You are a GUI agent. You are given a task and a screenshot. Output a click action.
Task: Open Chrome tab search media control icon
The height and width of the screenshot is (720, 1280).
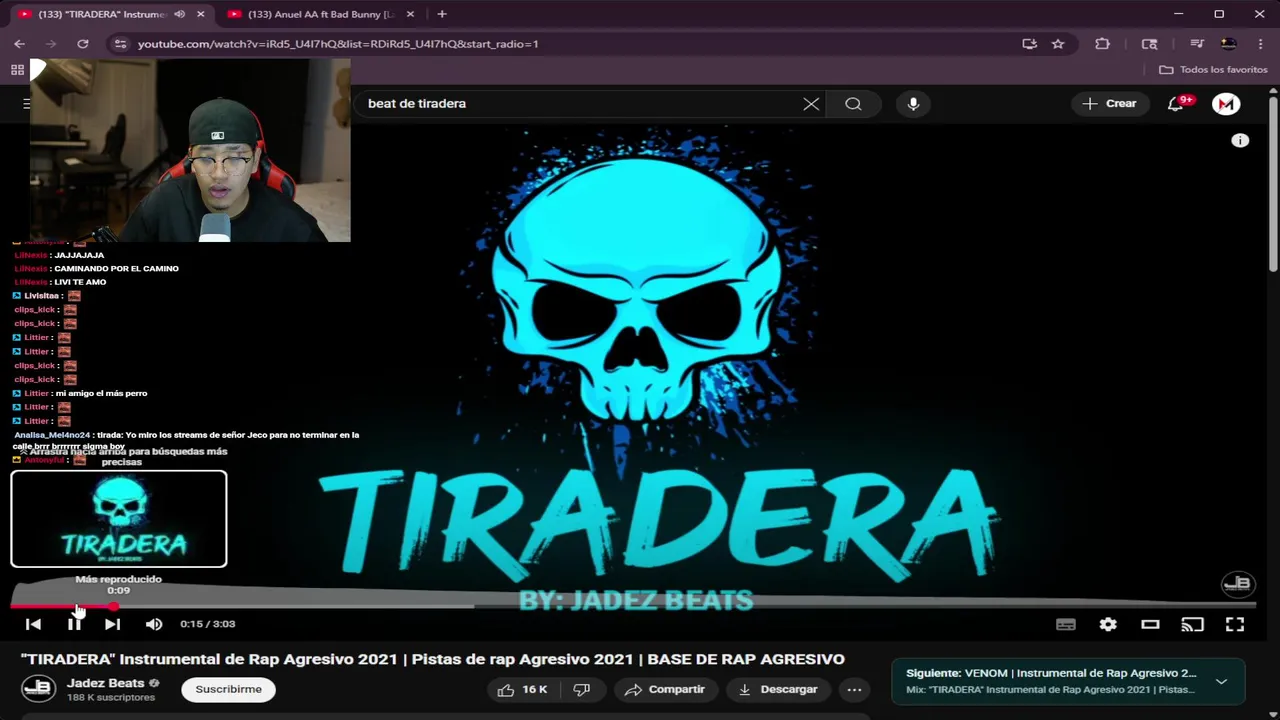[x=1196, y=44]
